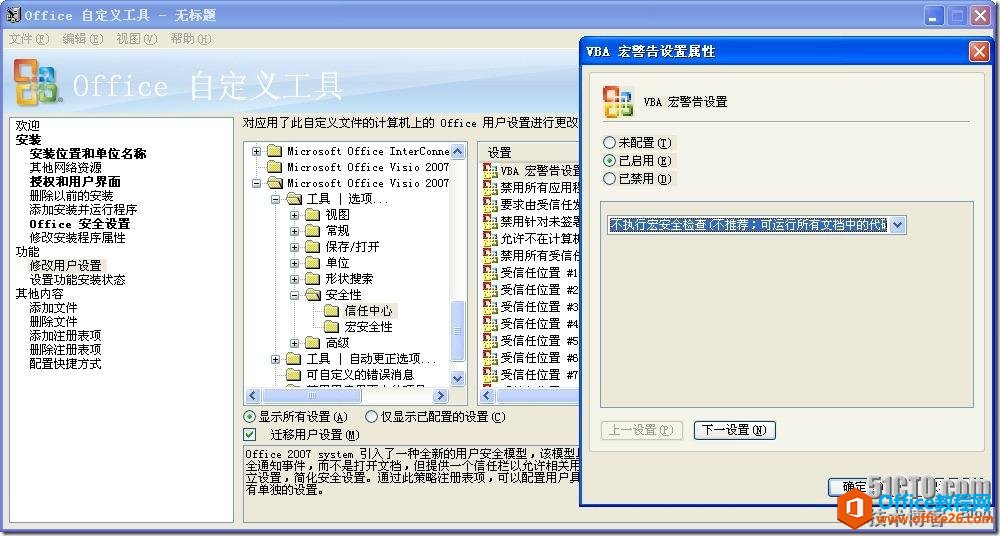Click the 受信任位置 #4 setting icon
The width and height of the screenshot is (1000, 536).
[x=490, y=324]
